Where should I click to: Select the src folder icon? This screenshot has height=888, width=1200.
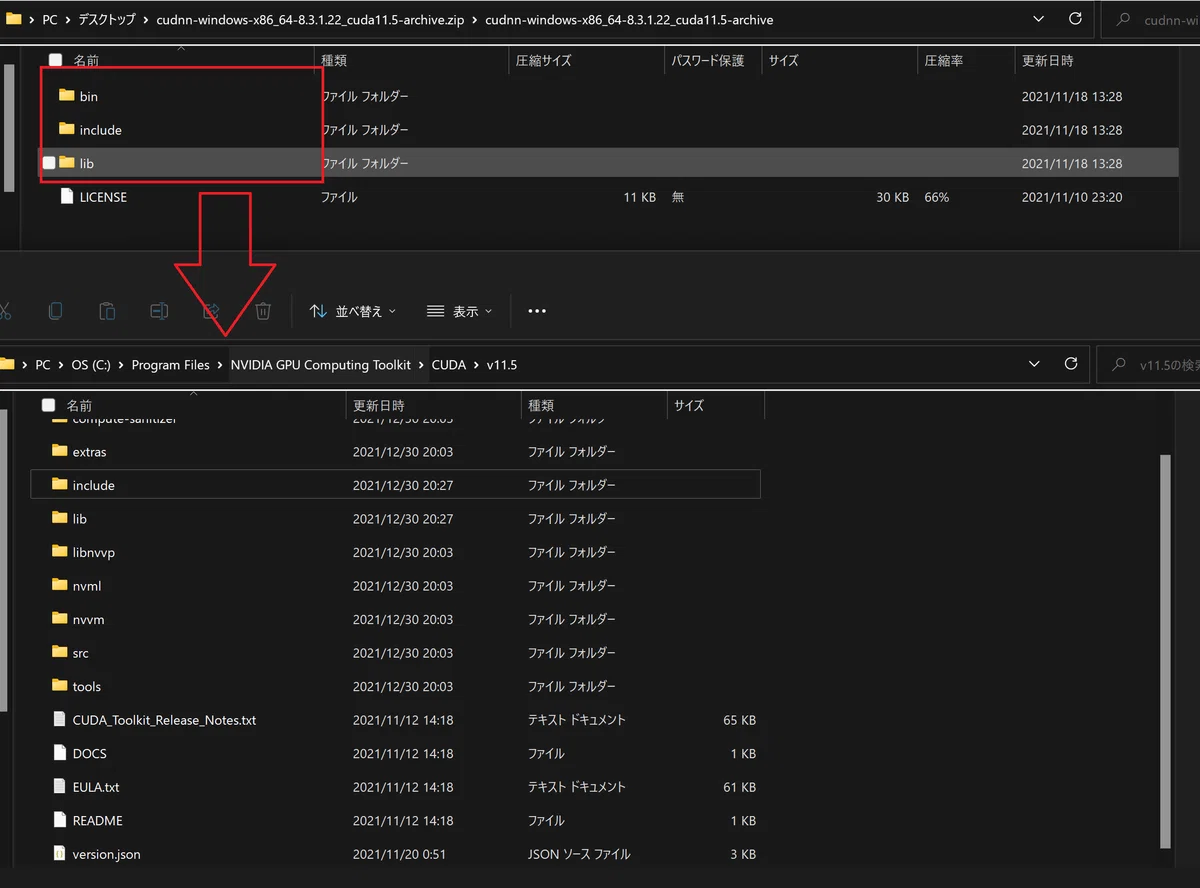60,652
